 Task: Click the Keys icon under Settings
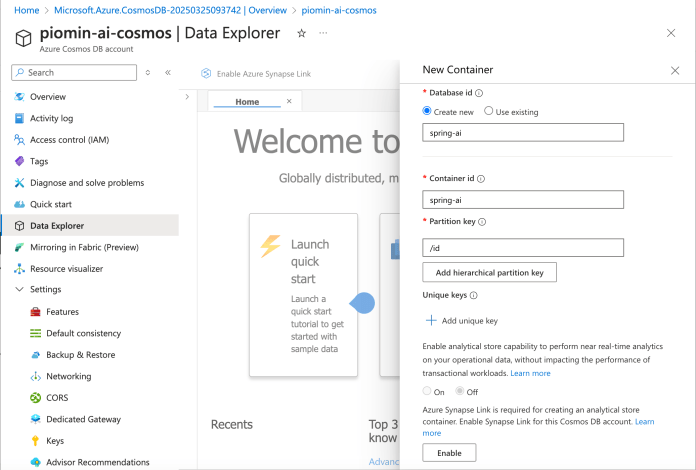35,441
